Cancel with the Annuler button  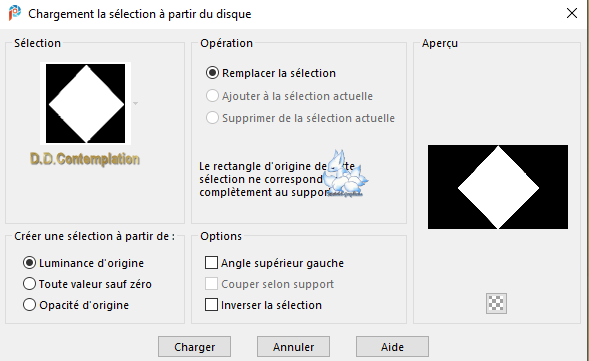click(293, 346)
